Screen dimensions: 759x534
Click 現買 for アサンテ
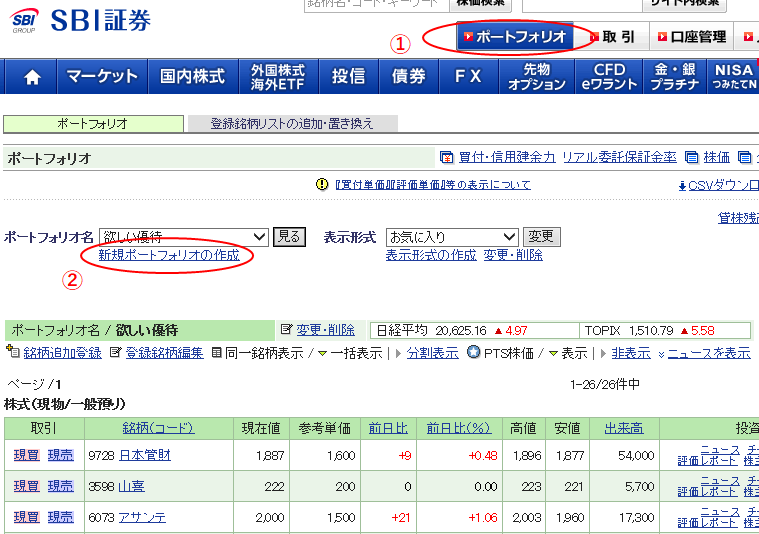coord(27,517)
